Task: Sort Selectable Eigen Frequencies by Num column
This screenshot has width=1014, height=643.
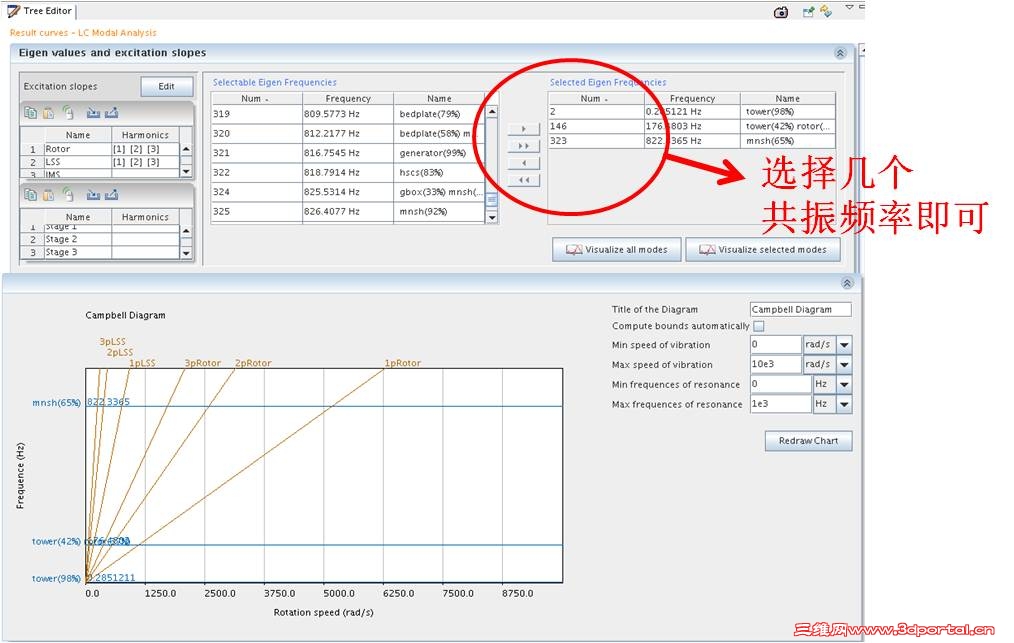Action: 257,98
